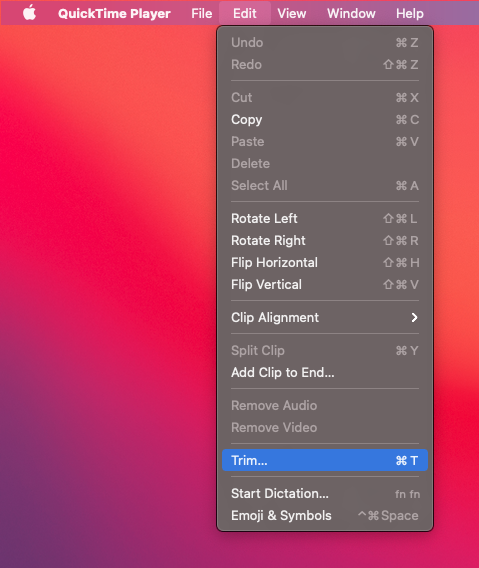Expand the Clip Alignment submenu
Image resolution: width=479 pixels, height=568 pixels.
point(325,317)
